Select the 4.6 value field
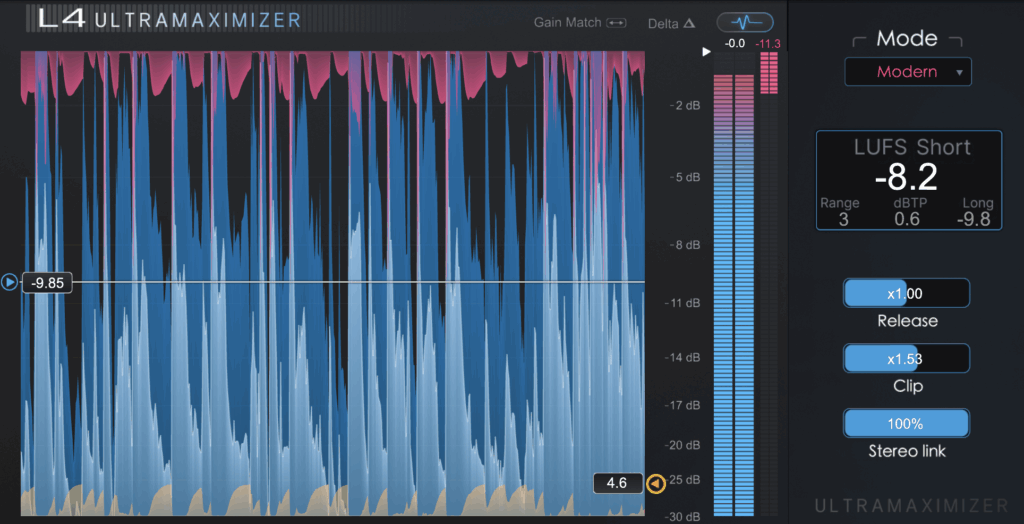This screenshot has width=1024, height=524. click(617, 483)
